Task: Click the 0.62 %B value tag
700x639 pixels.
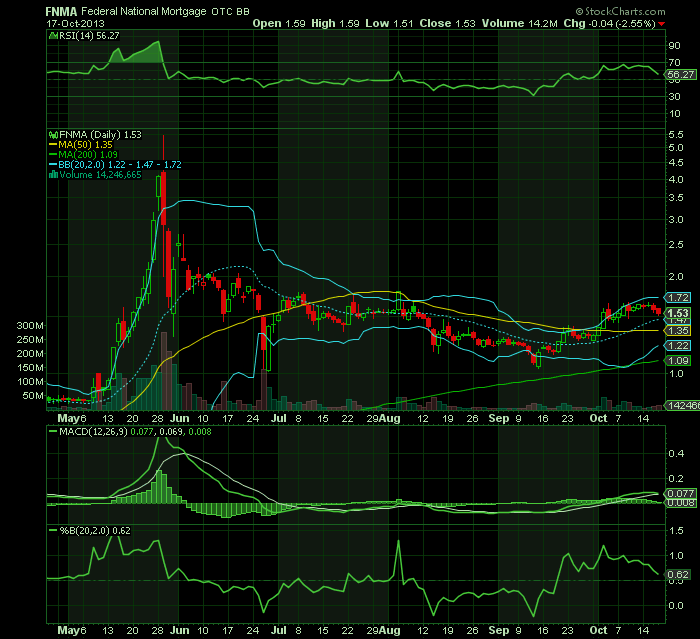Action: tap(678, 575)
